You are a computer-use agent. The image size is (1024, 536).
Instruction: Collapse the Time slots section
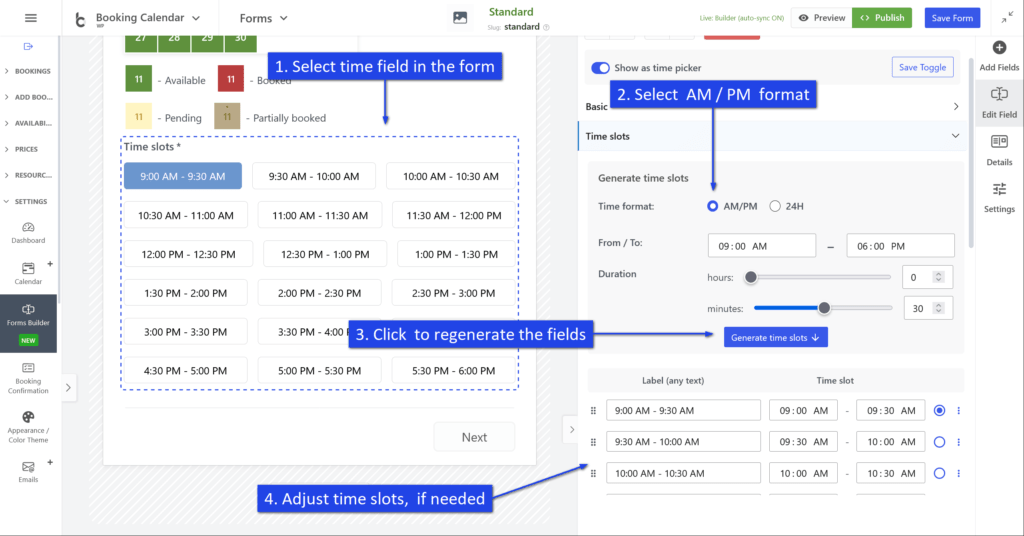(773, 136)
